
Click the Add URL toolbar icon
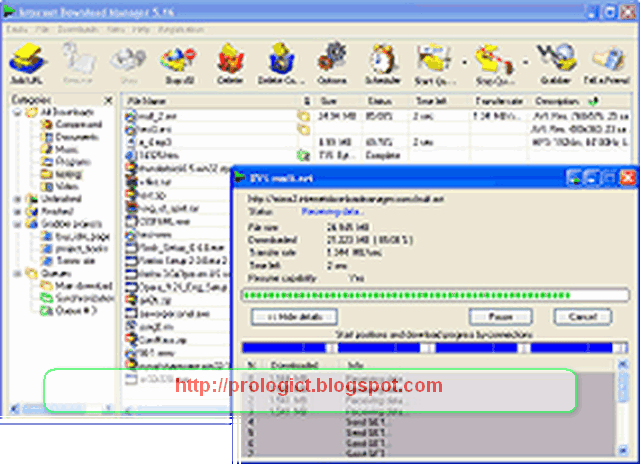pos(27,63)
